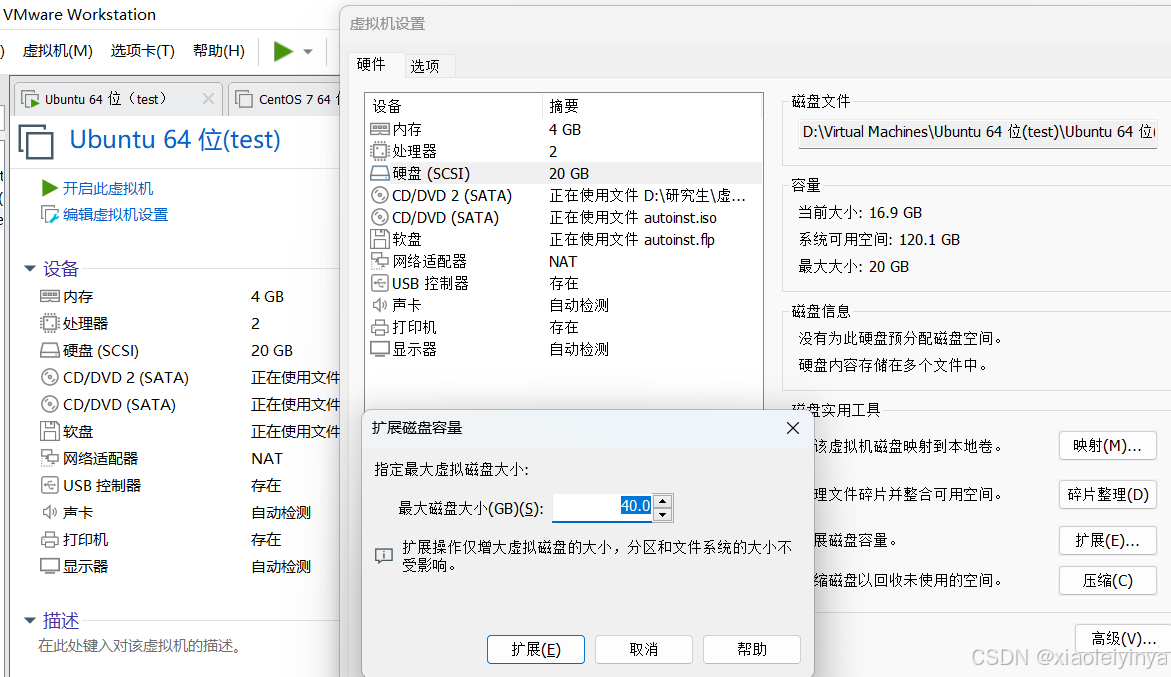
Task: Select 显示器 icon in settings hardware list
Action: [380, 349]
